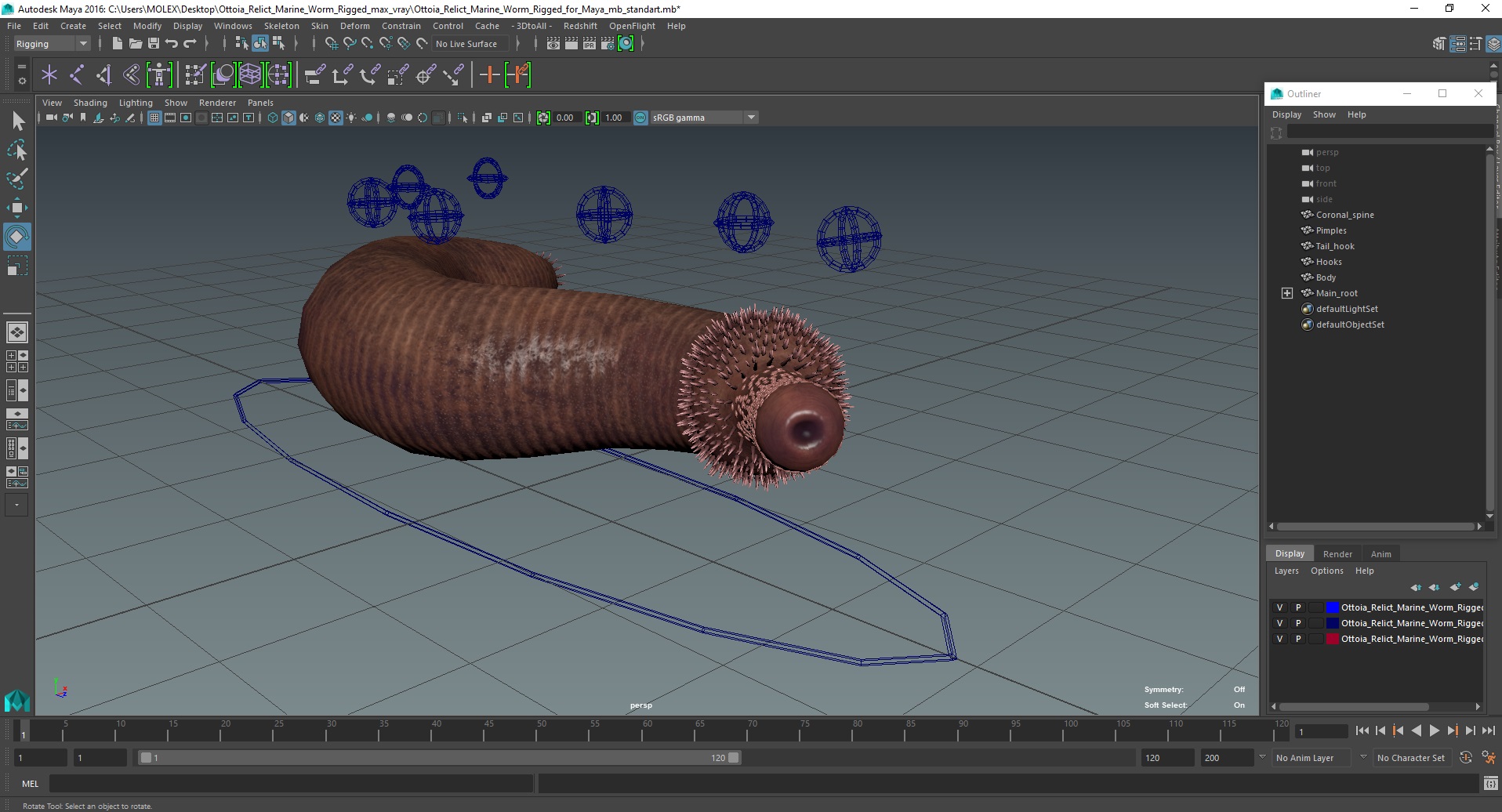This screenshot has width=1502, height=812.
Task: Create a new empty display layer
Action: 1456,587
